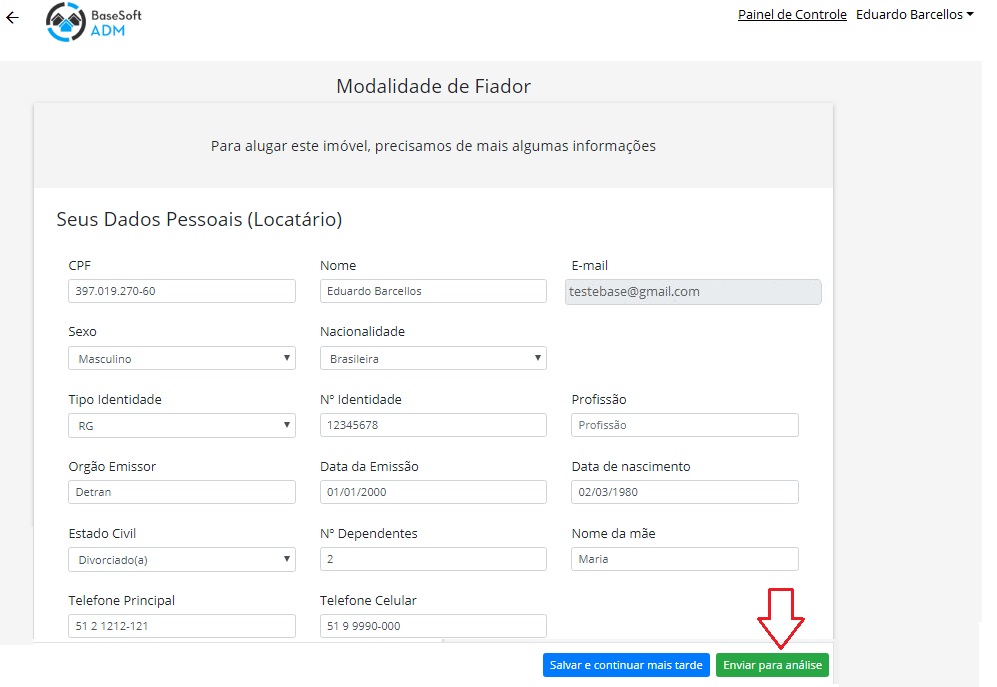Image resolution: width=997 pixels, height=687 pixels.
Task: Open the Sexo dropdown
Action: click(182, 358)
